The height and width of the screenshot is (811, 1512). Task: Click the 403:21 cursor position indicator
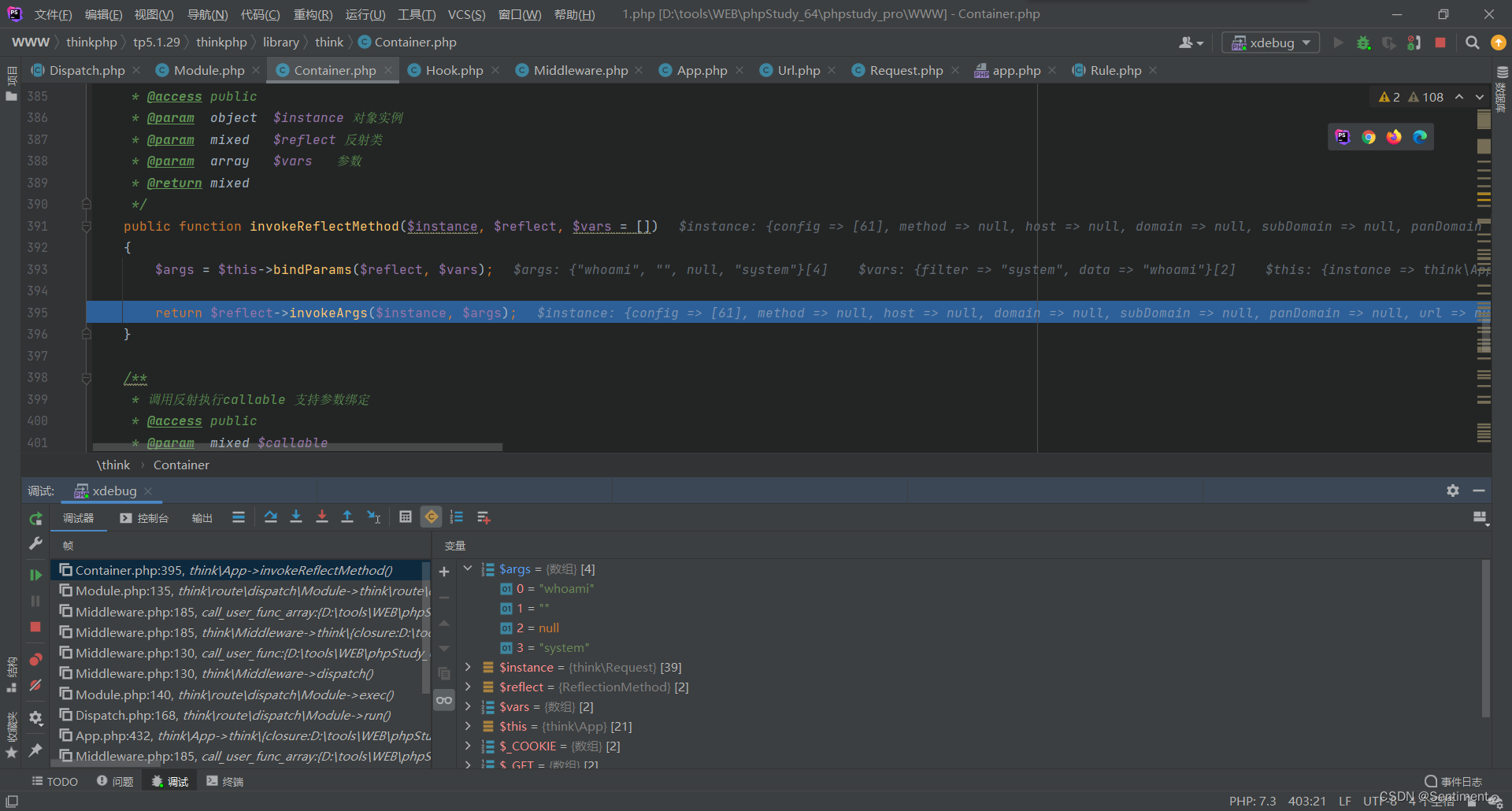tap(1306, 801)
